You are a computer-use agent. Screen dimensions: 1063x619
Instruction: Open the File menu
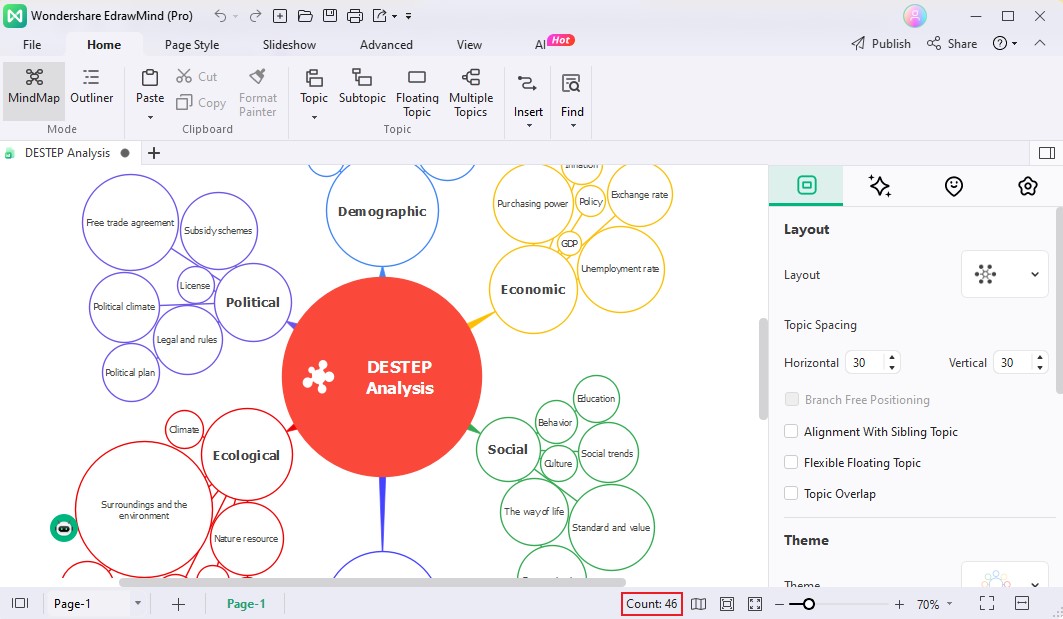(x=32, y=45)
